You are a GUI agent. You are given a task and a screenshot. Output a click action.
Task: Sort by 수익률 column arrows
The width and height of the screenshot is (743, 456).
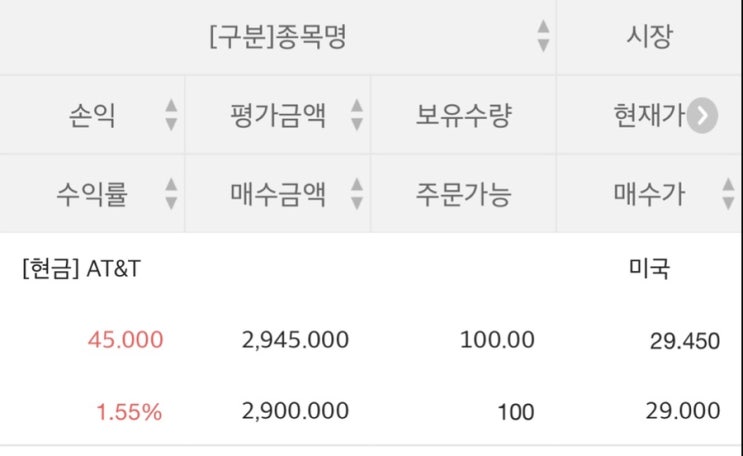tap(171, 193)
